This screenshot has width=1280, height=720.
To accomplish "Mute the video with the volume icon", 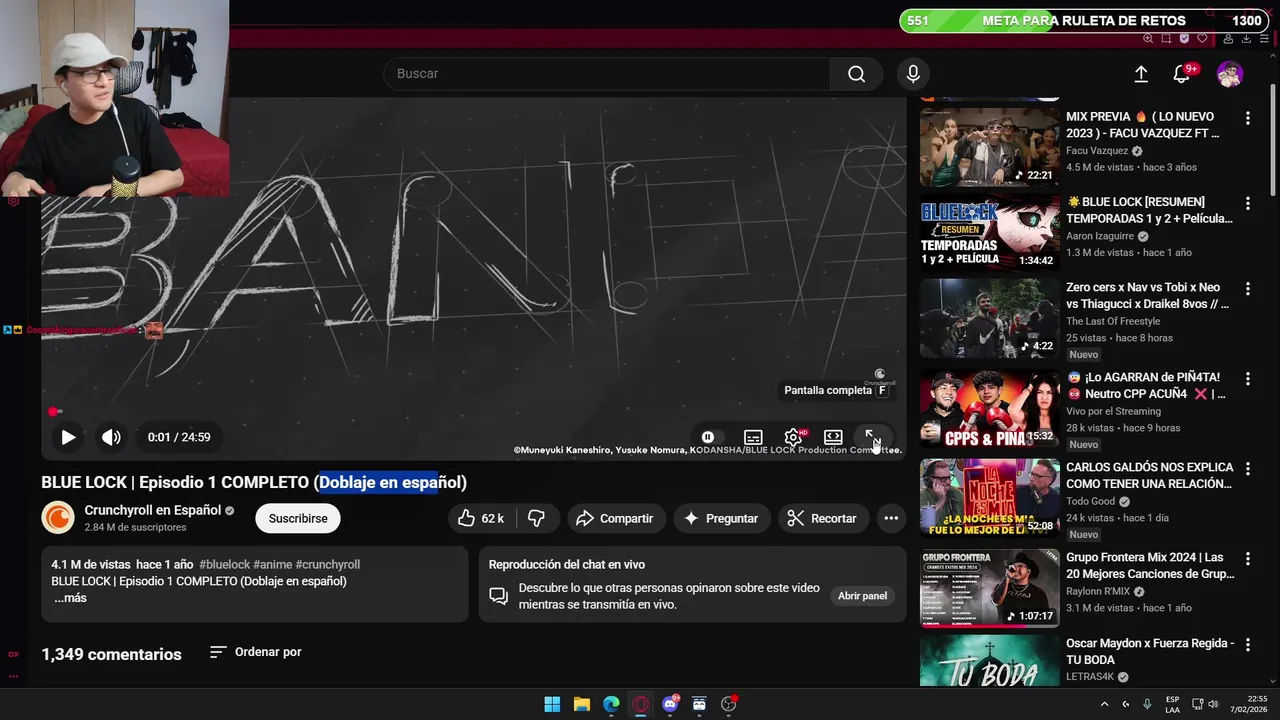I will click(111, 437).
